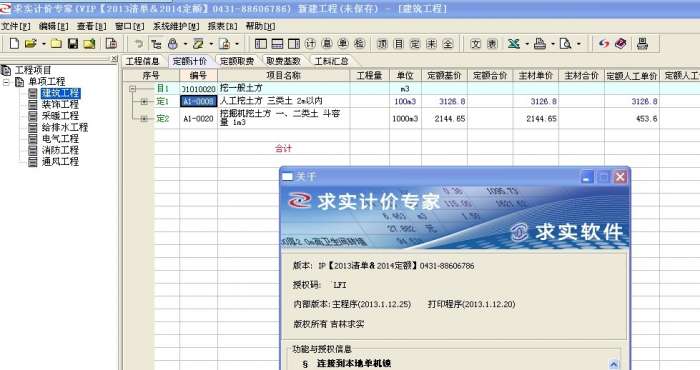Click the print preview magnifier icon
The image size is (700, 370).
pyautogui.click(x=565, y=44)
